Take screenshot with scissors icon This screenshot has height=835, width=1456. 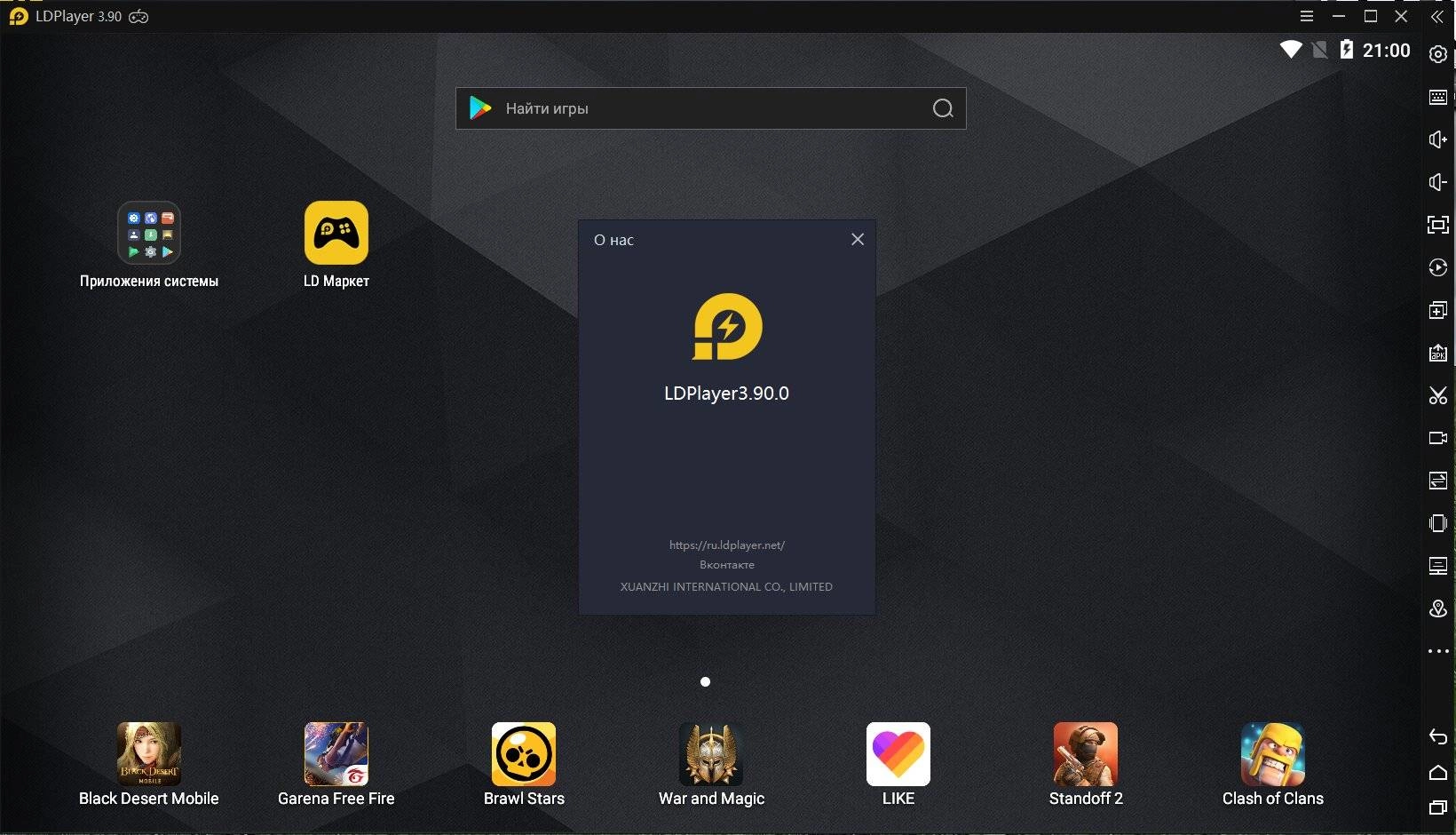coord(1437,395)
